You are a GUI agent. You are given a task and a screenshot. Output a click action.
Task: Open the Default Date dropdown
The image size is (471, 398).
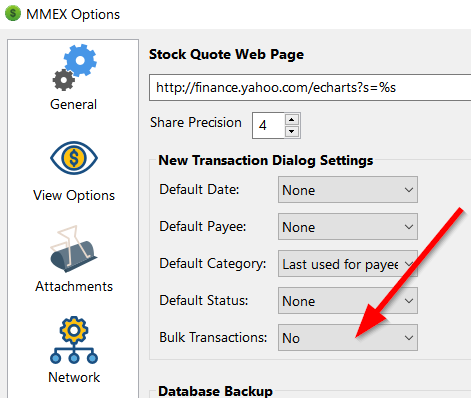click(x=348, y=190)
